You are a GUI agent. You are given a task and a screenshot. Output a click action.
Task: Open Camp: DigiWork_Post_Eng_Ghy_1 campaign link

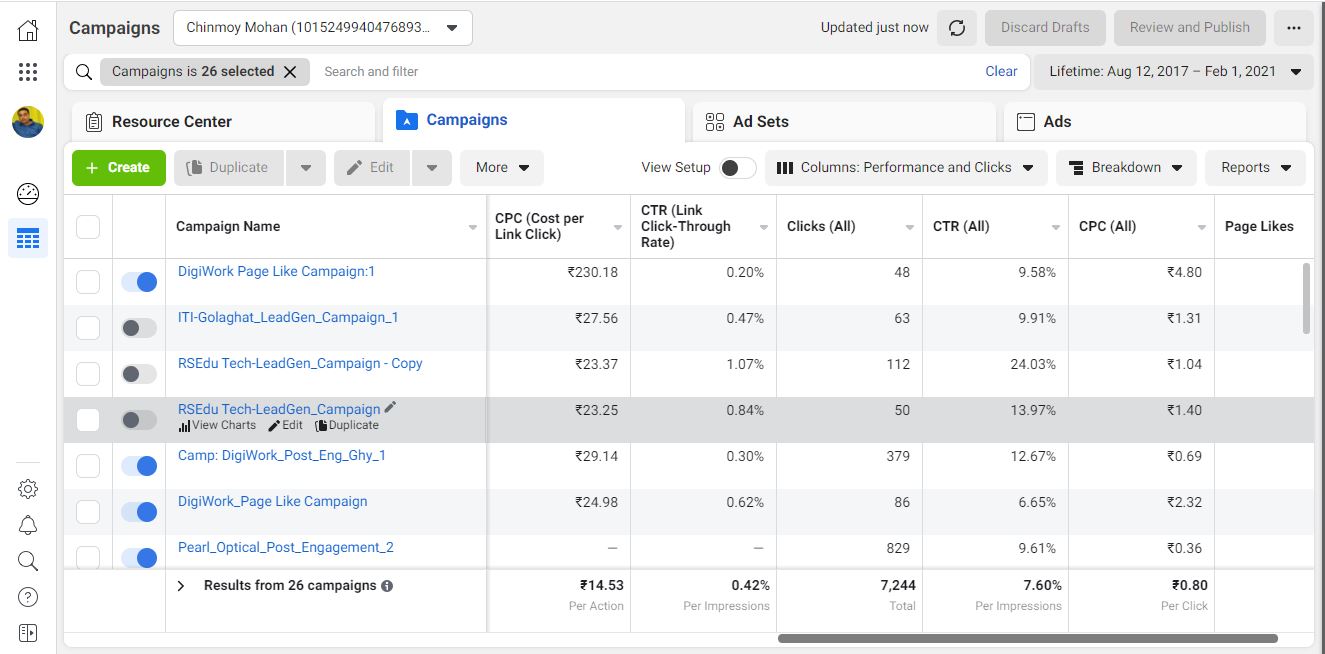[282, 456]
